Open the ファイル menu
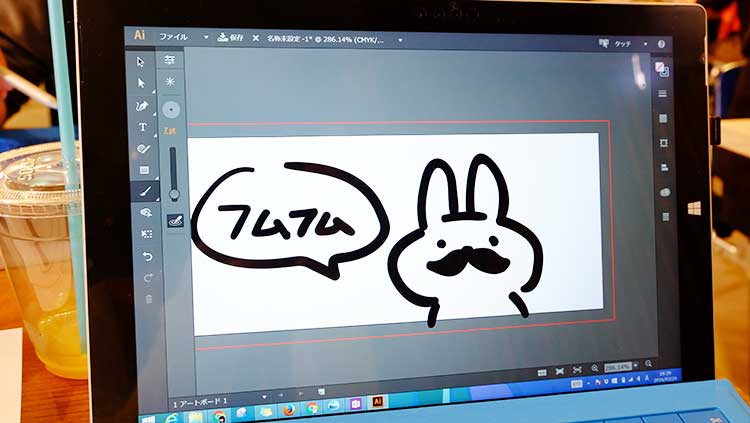 [173, 36]
